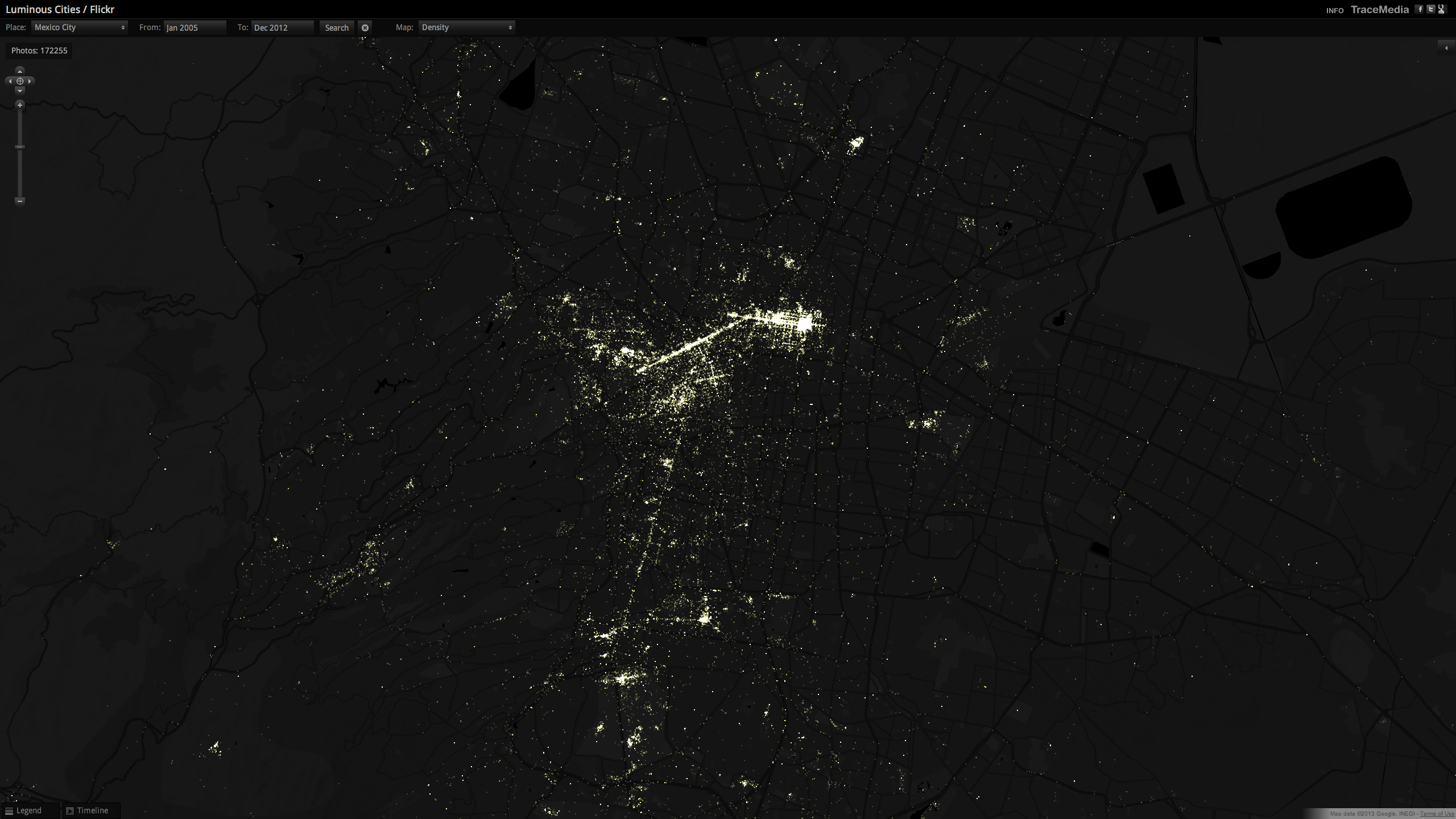Viewport: 1456px width, 819px height.
Task: Pan the map right with arrow
Action: (x=30, y=81)
